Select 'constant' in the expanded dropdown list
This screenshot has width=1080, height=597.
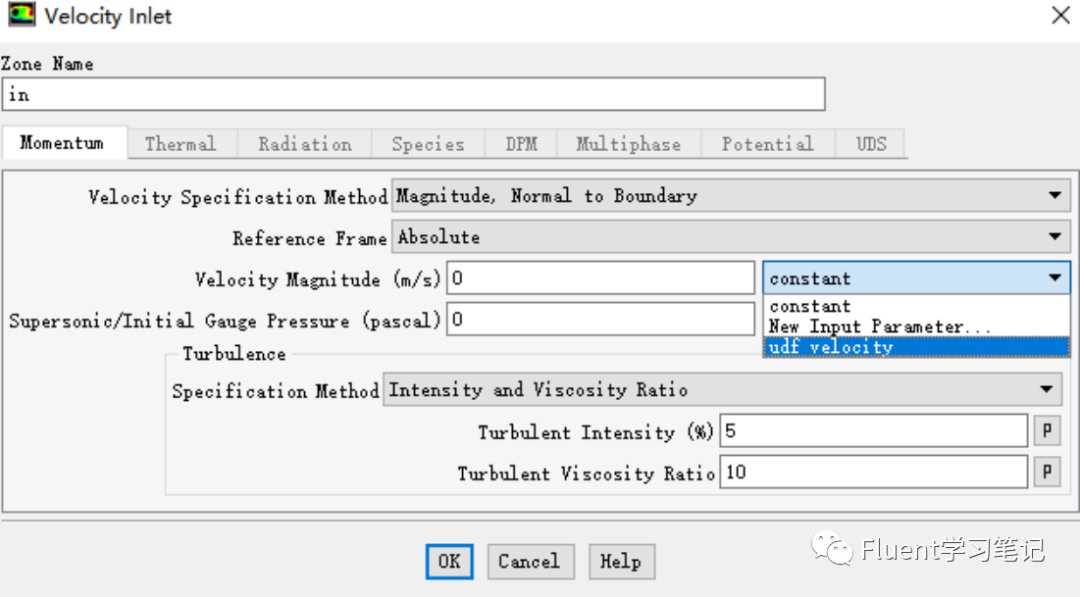pos(810,306)
